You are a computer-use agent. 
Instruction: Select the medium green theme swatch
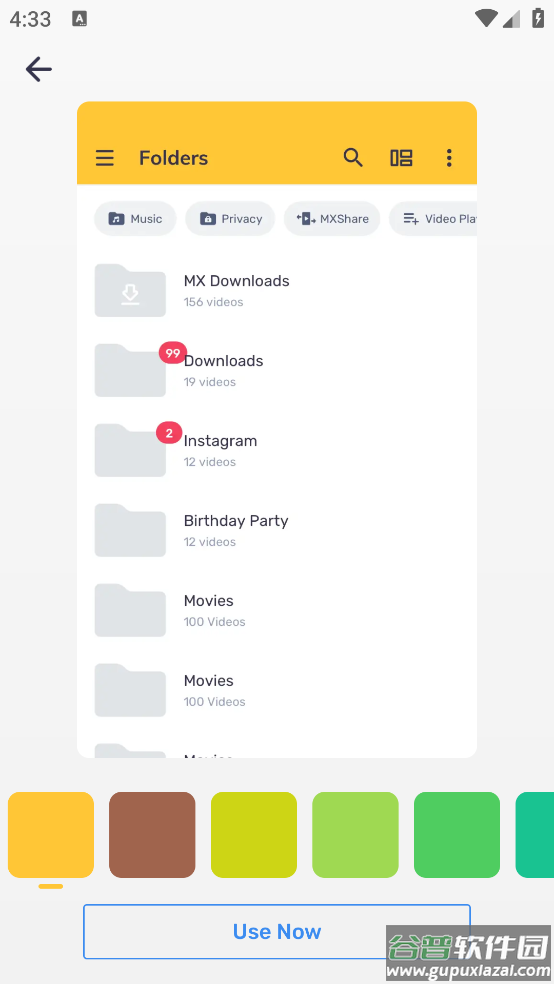pyautogui.click(x=457, y=835)
